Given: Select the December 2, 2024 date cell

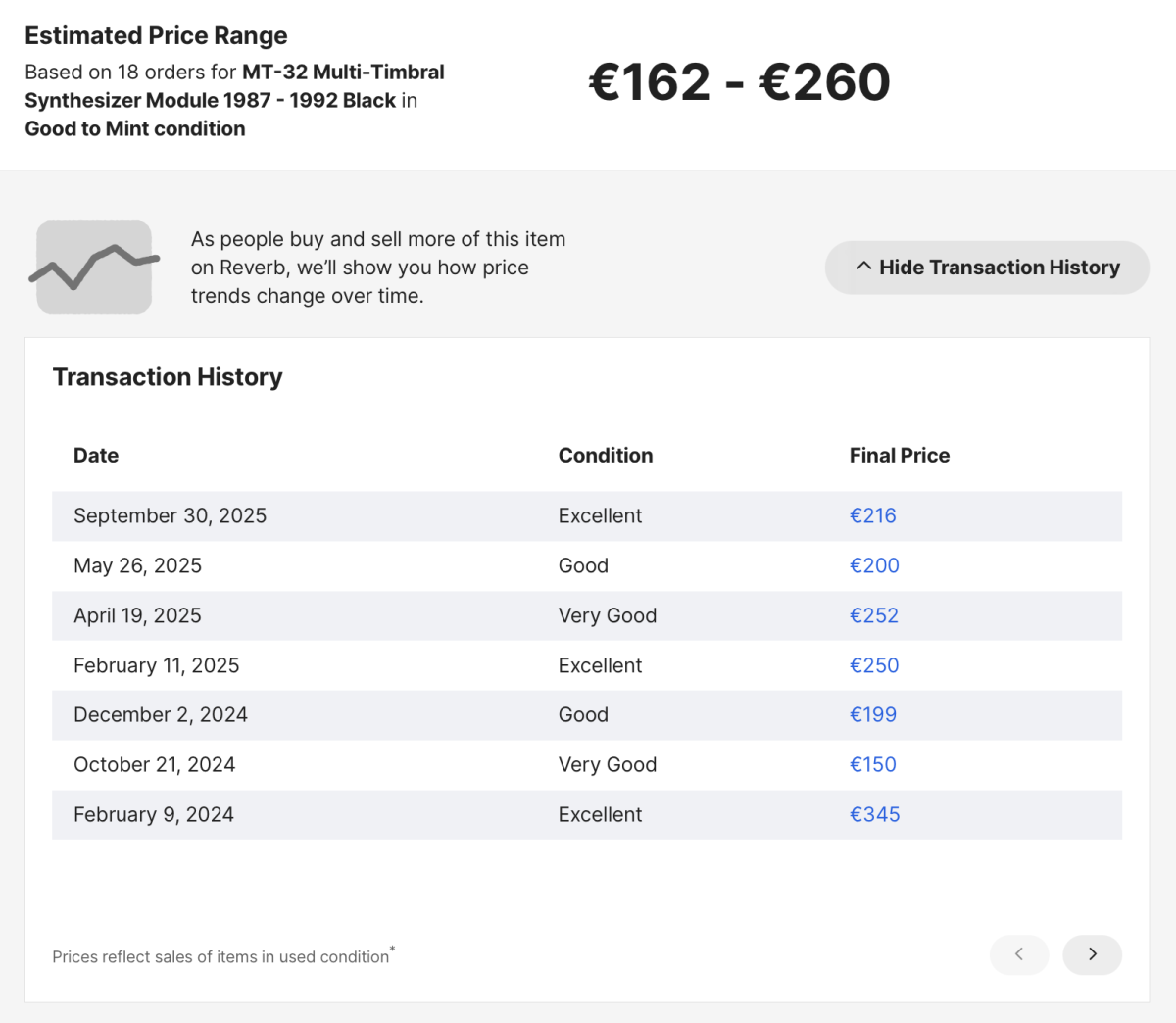Looking at the screenshot, I should pyautogui.click(x=160, y=714).
